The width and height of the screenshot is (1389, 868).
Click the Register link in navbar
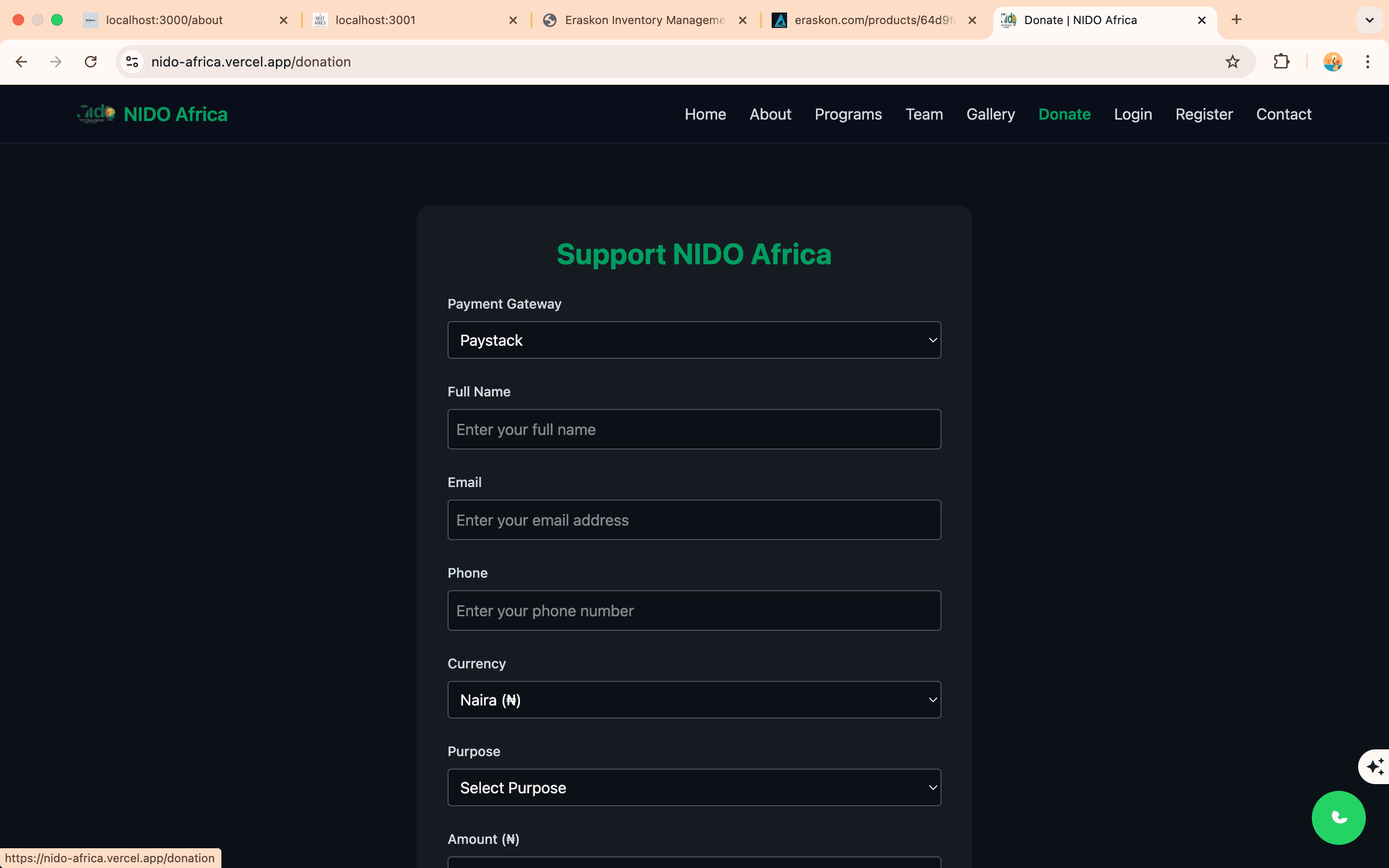tap(1204, 114)
